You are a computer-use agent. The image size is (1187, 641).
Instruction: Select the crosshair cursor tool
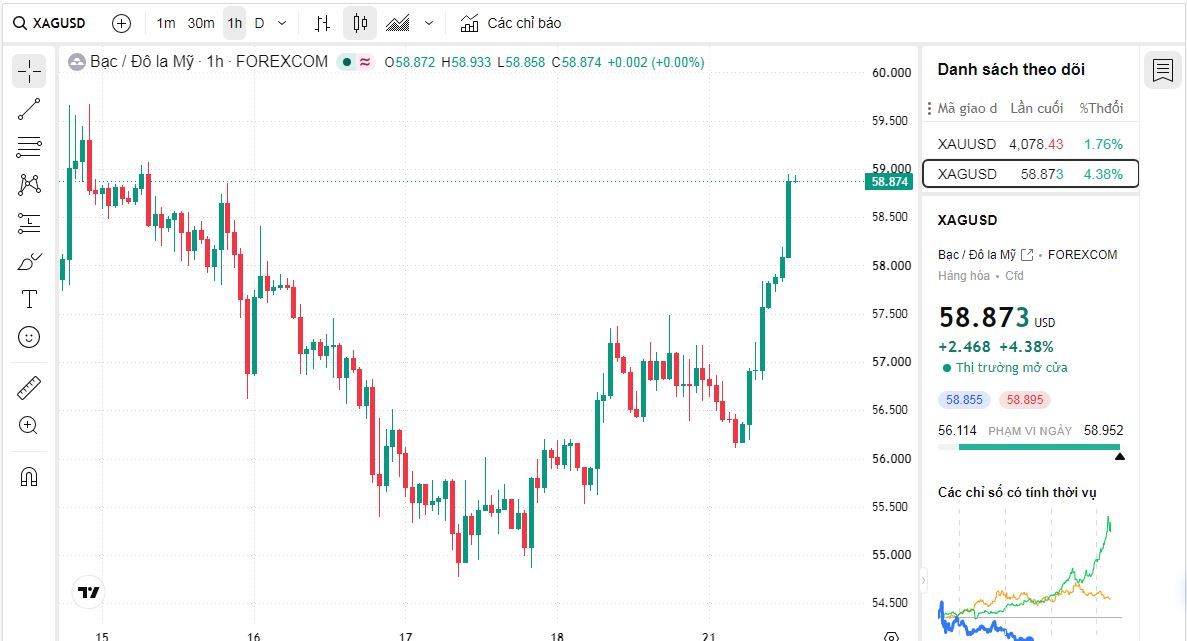coord(30,71)
